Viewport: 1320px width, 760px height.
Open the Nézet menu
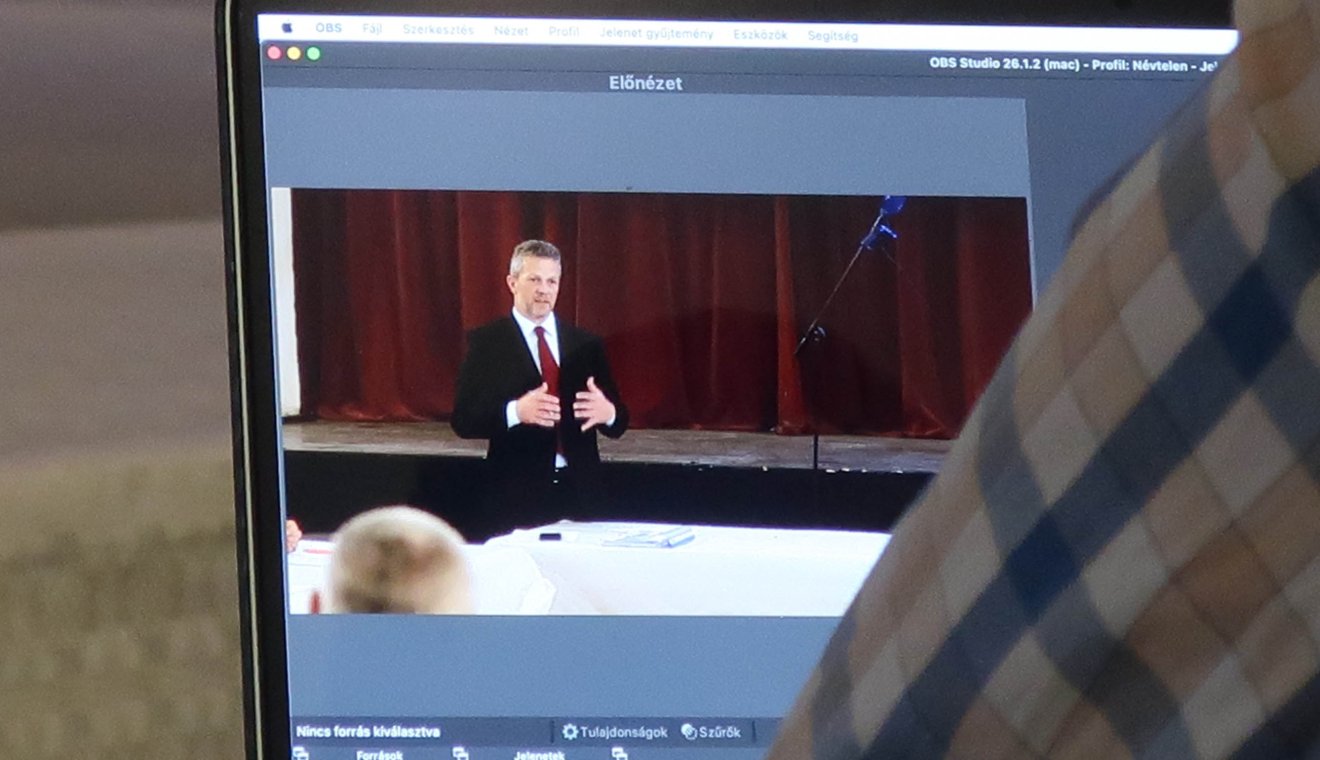511,32
